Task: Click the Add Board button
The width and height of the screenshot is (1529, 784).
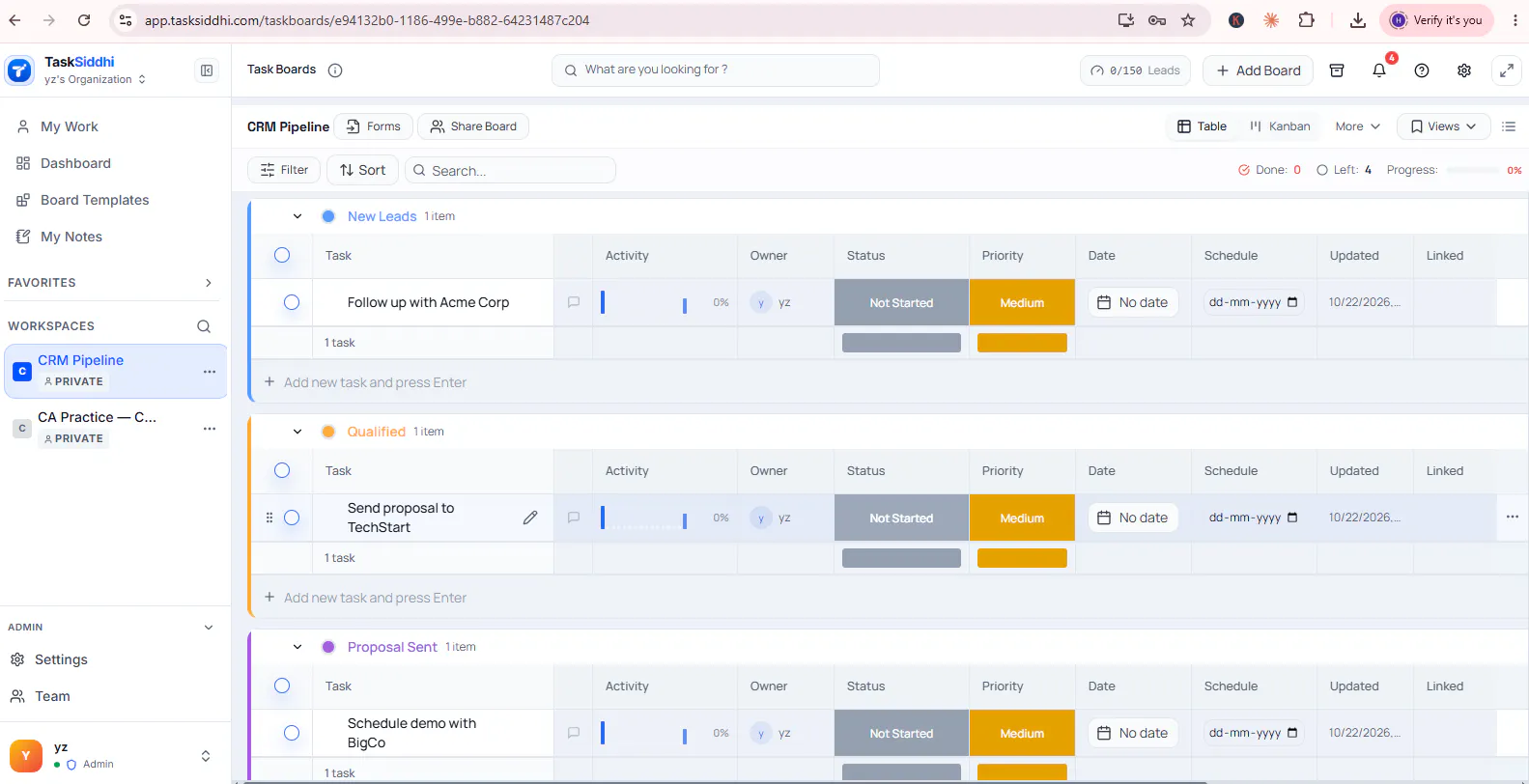Action: [1258, 70]
